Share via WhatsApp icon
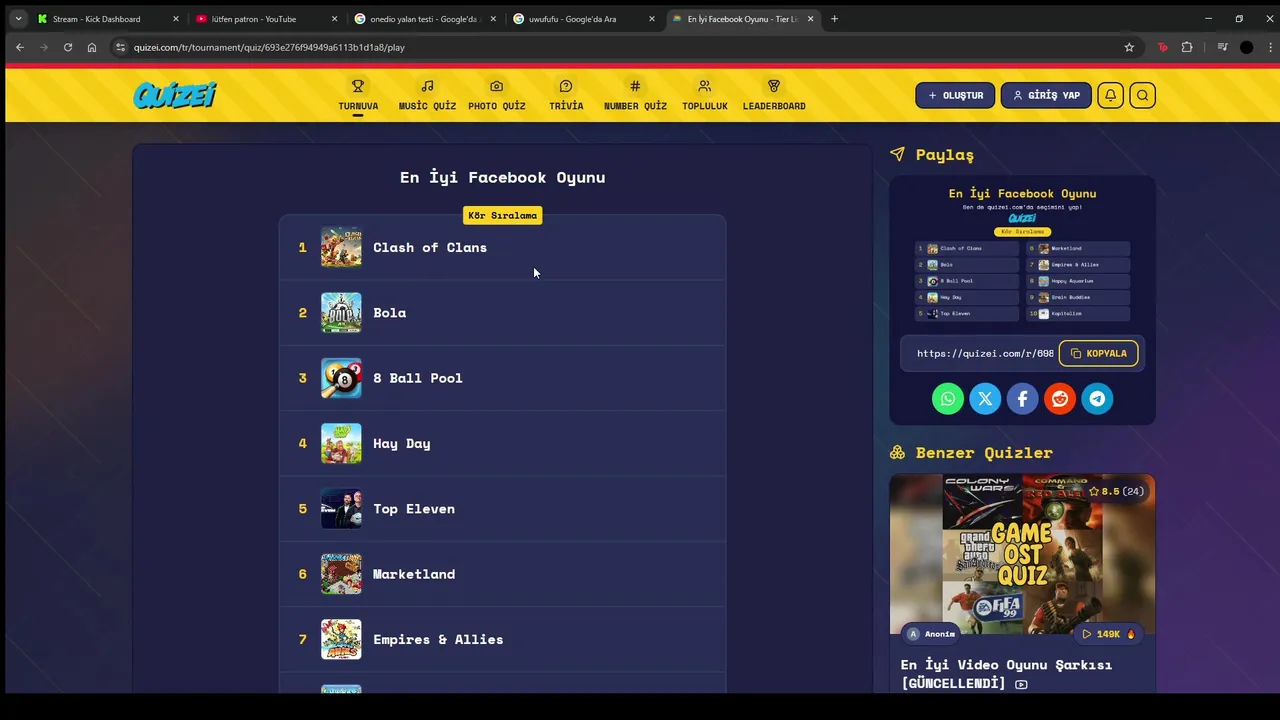Viewport: 1280px width, 720px height. [948, 398]
